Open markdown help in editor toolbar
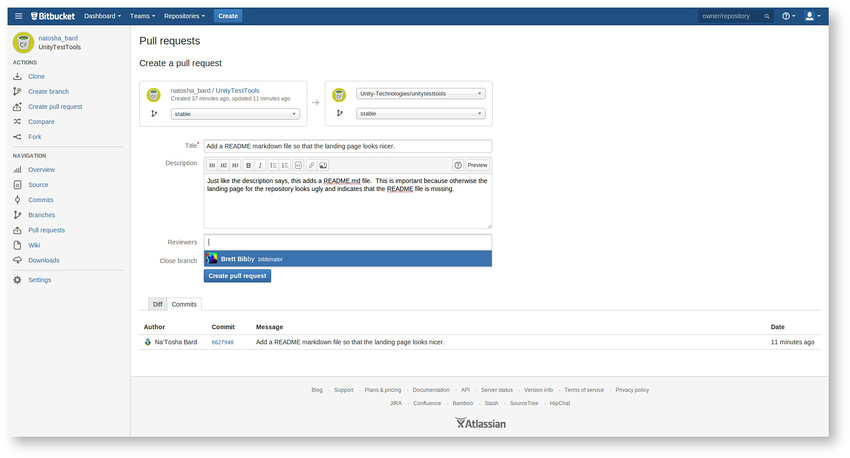The height and width of the screenshot is (458, 850). click(458, 165)
